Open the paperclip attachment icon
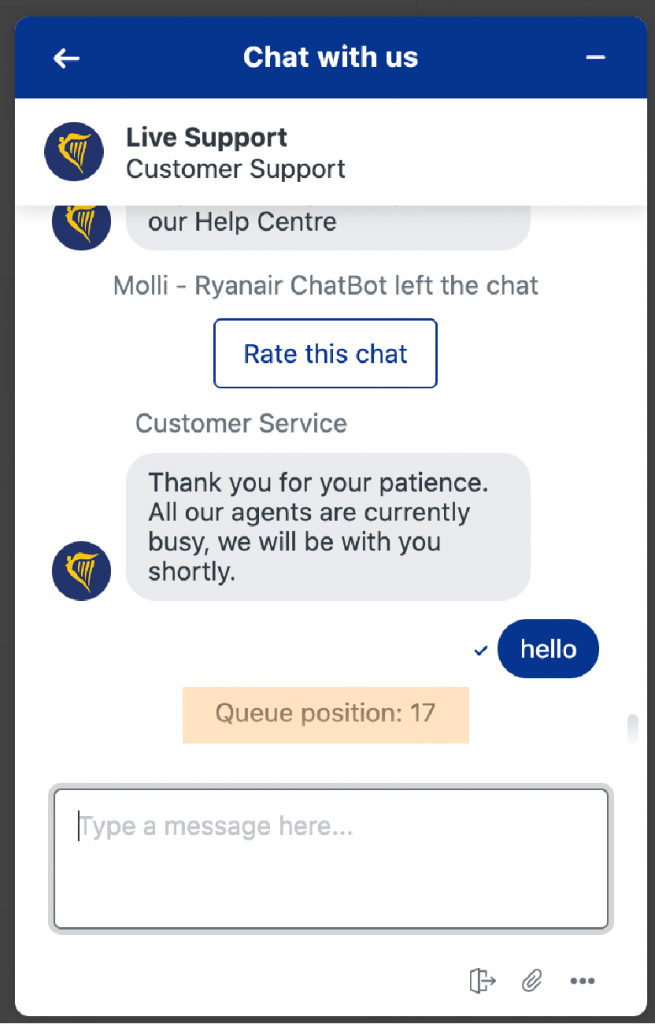 (x=532, y=981)
